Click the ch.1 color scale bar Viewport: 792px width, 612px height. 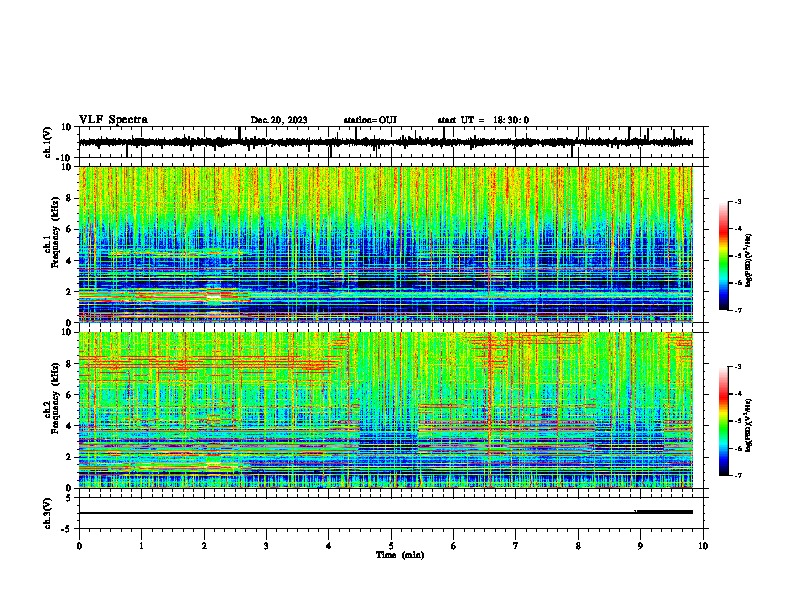coord(724,256)
